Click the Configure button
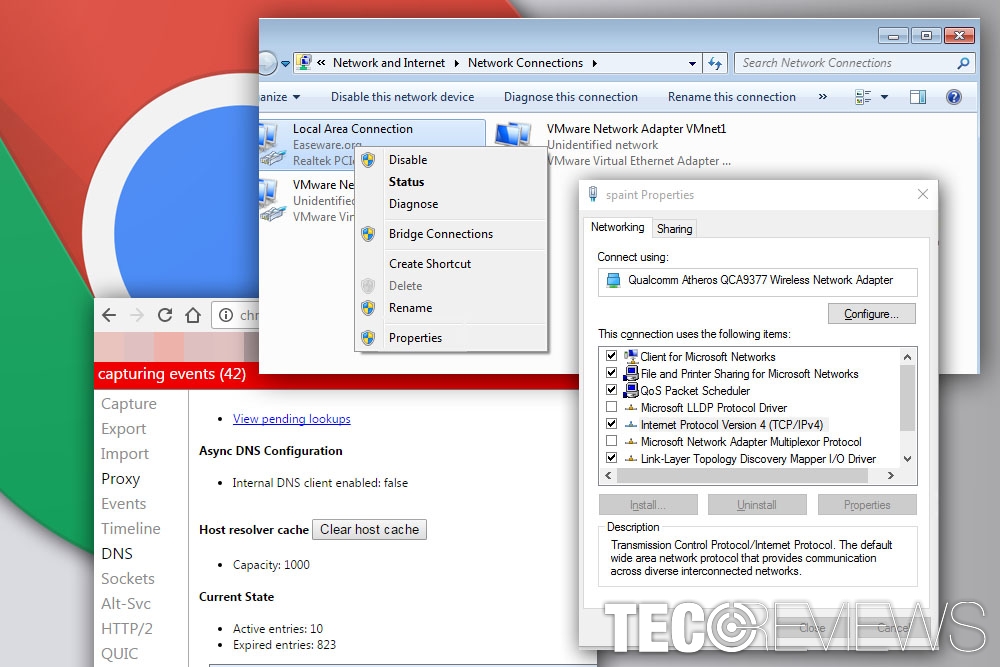Screen dimensions: 1000x667 871,314
